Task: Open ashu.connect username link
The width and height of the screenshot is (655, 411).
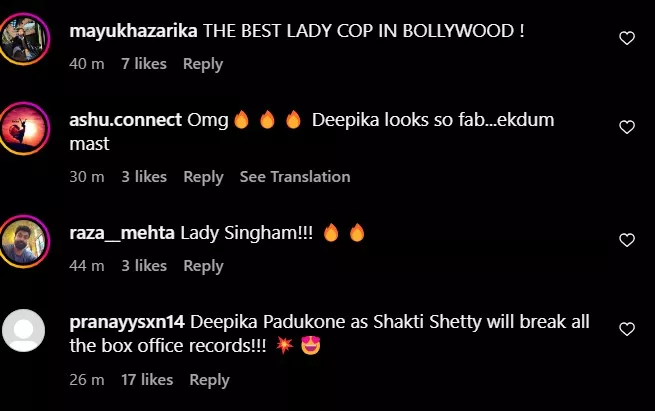Action: [125, 120]
